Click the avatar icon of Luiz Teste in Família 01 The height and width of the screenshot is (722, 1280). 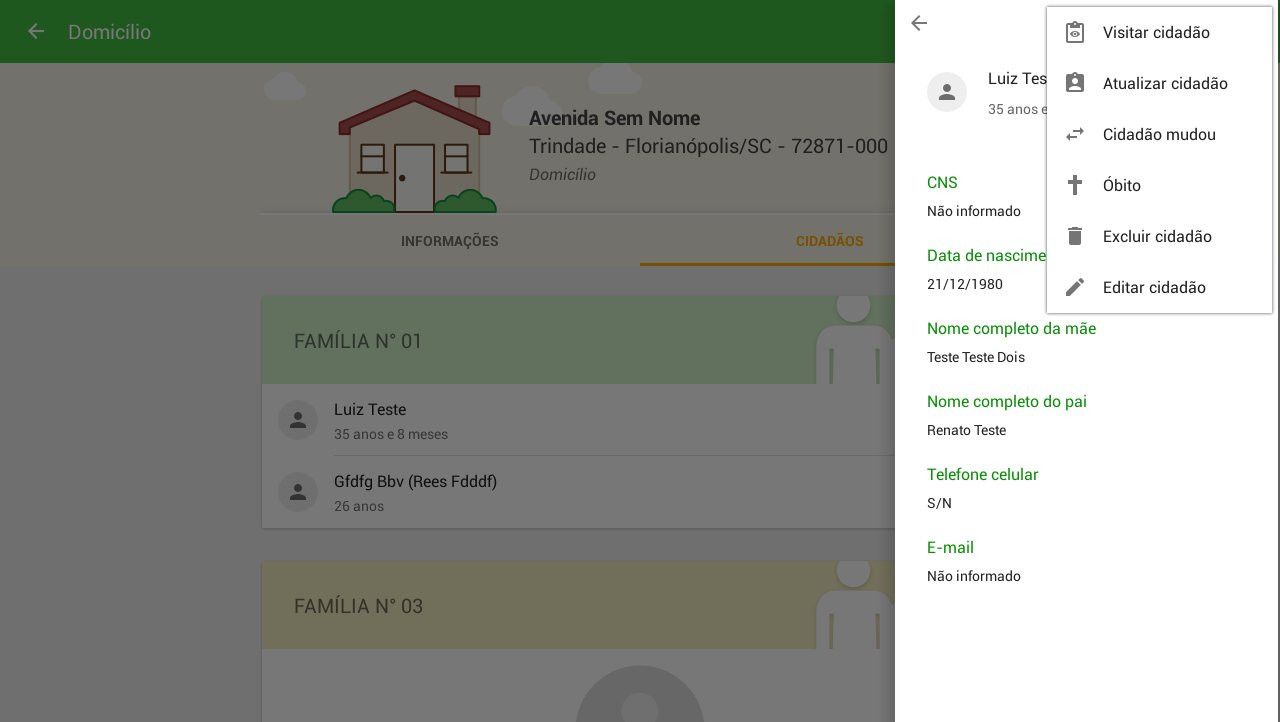point(298,420)
